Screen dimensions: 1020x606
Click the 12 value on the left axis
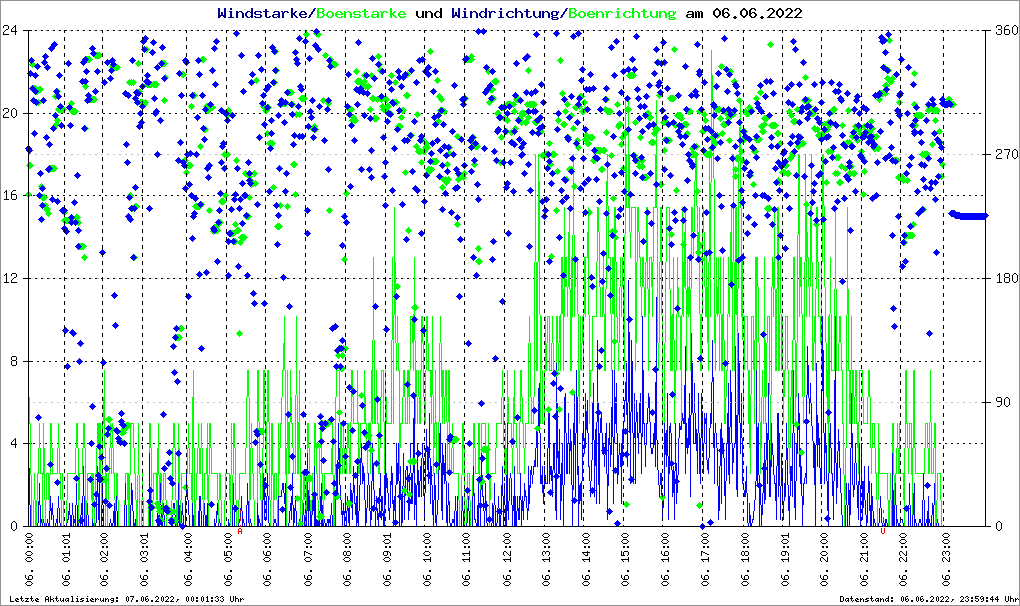click(x=12, y=278)
